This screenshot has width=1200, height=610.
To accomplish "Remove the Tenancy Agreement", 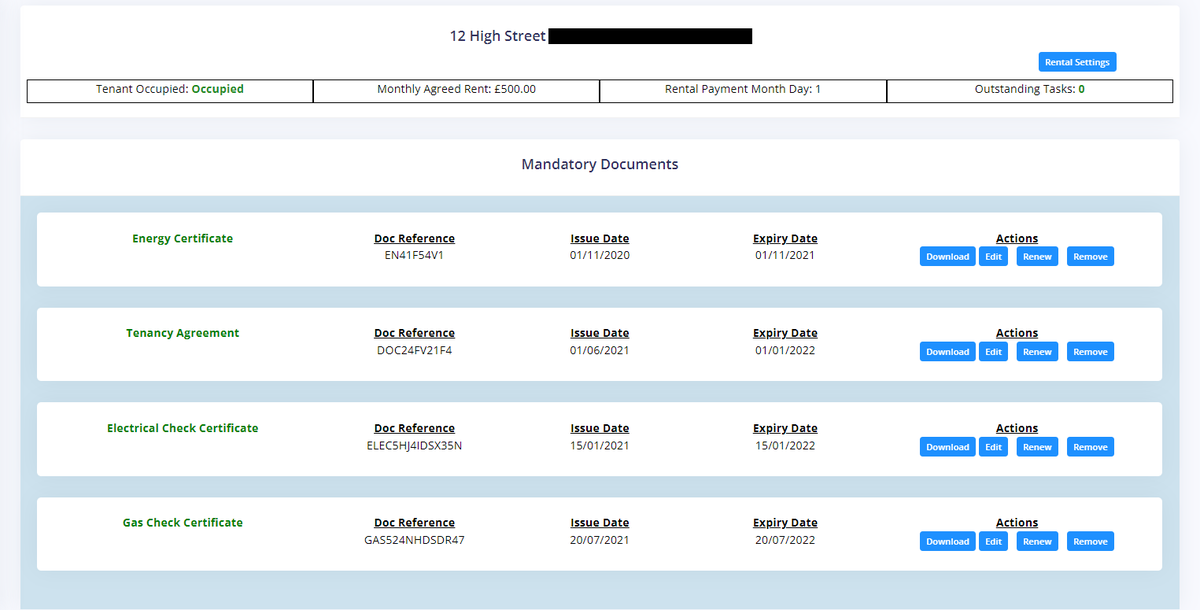I will click(x=1090, y=352).
